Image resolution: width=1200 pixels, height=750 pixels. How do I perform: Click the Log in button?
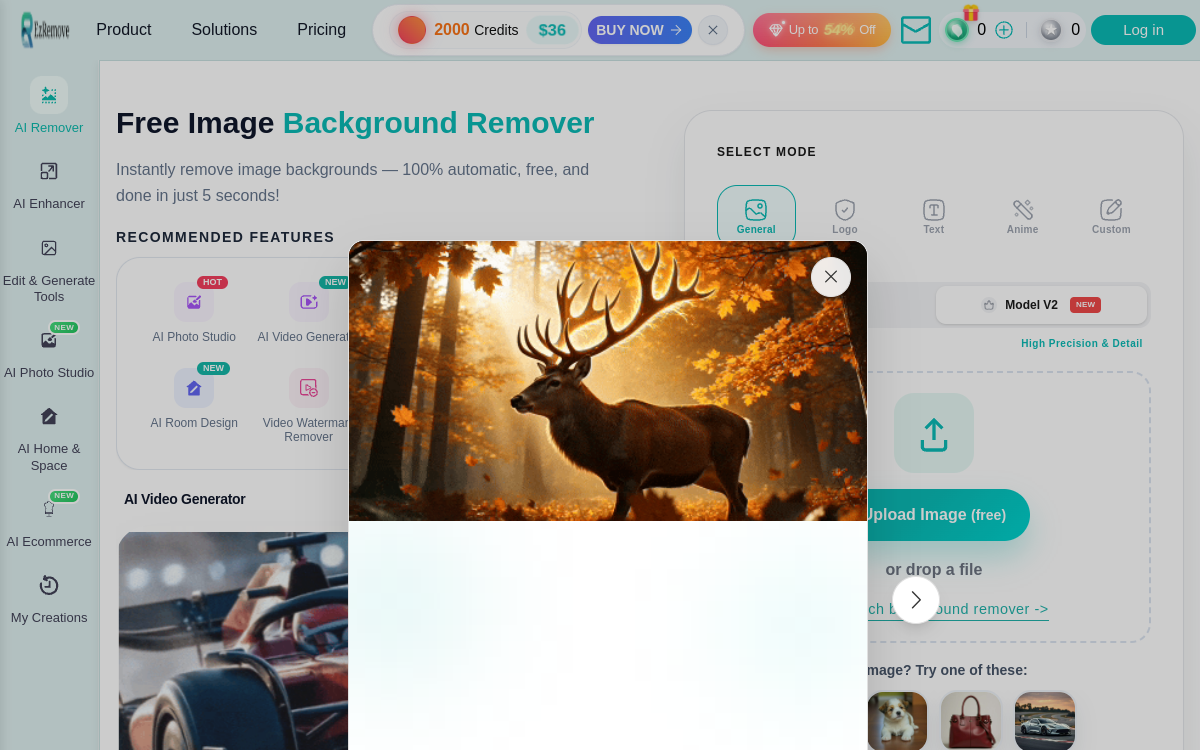1143,30
